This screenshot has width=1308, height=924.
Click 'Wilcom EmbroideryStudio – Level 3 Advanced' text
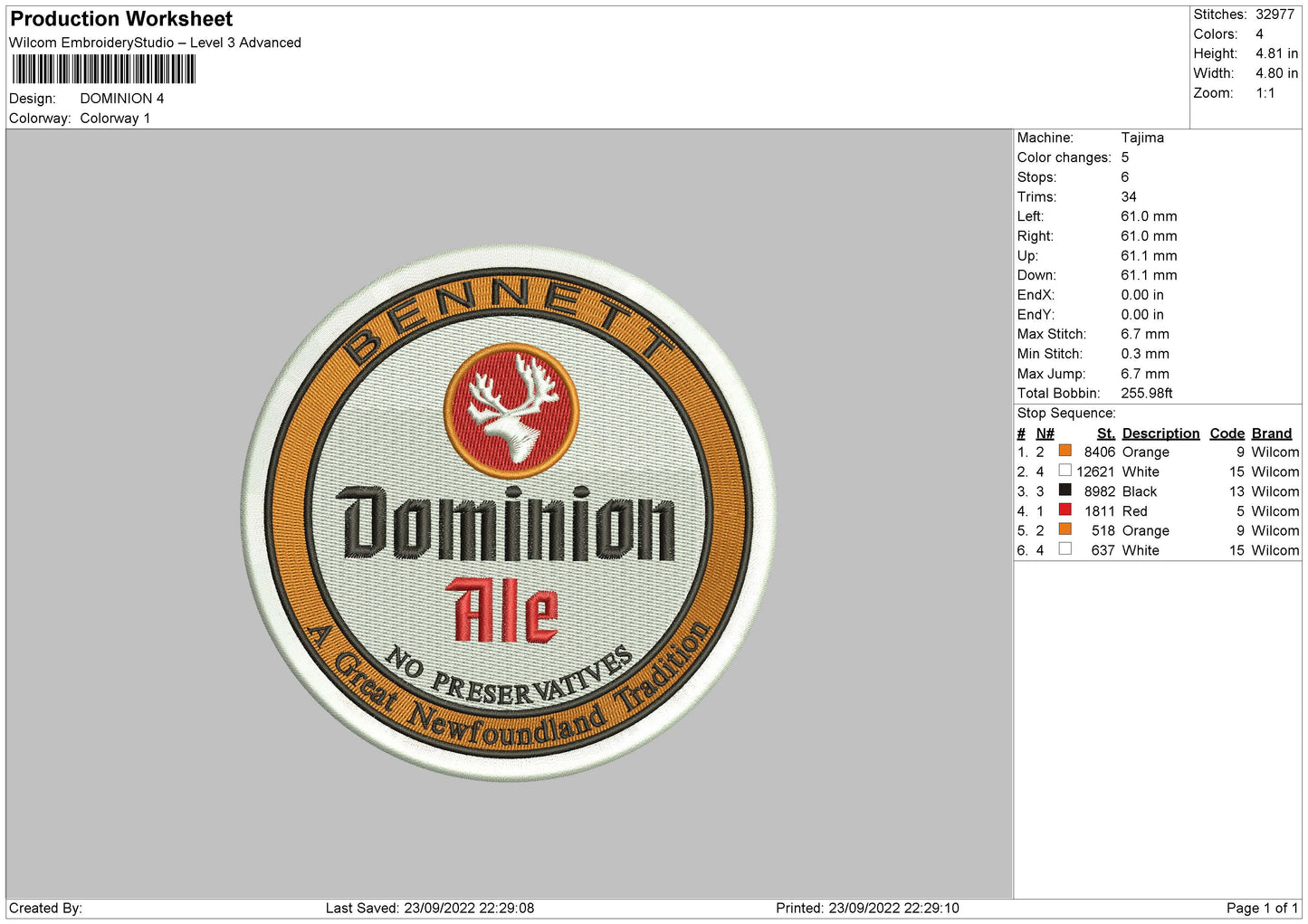[155, 43]
